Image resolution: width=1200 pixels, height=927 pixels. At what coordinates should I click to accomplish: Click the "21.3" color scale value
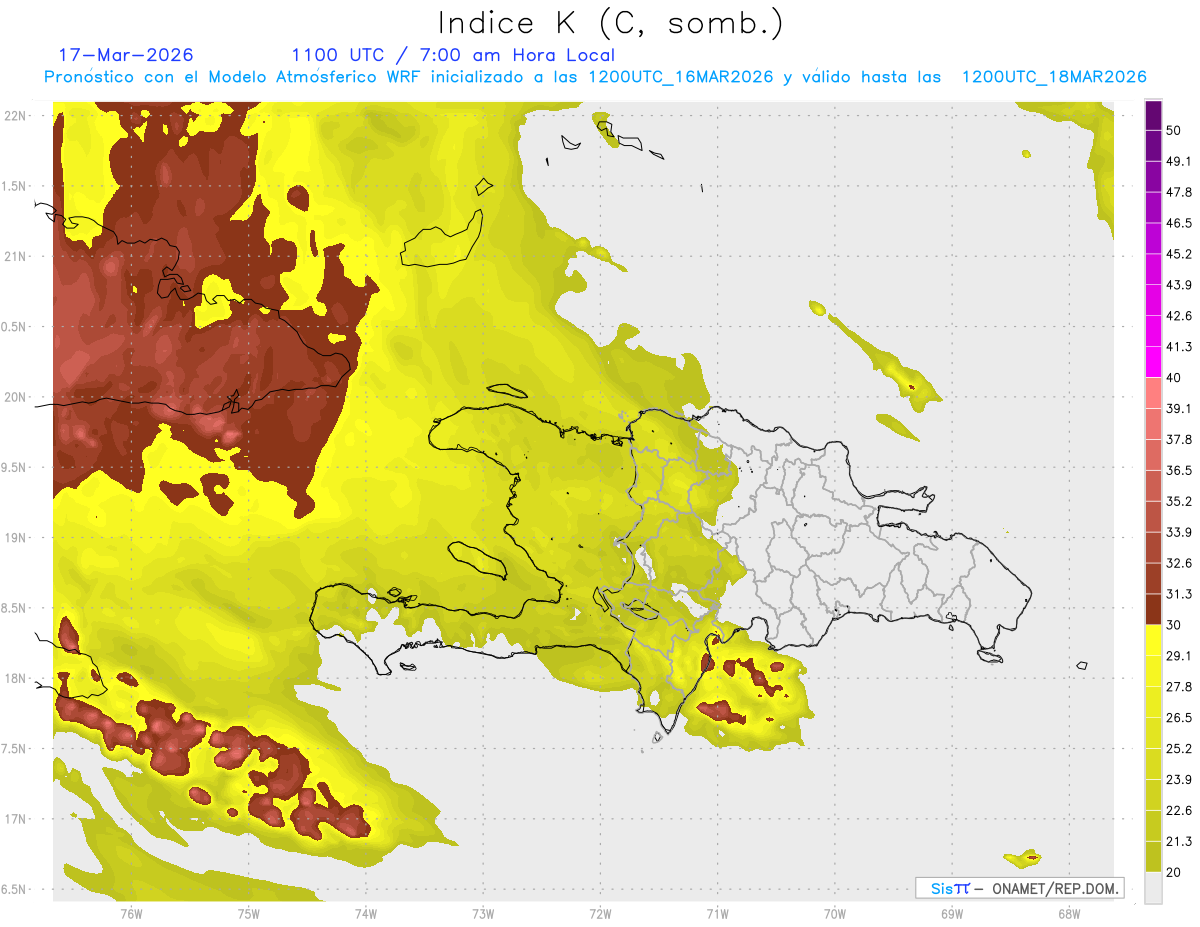point(1179,842)
